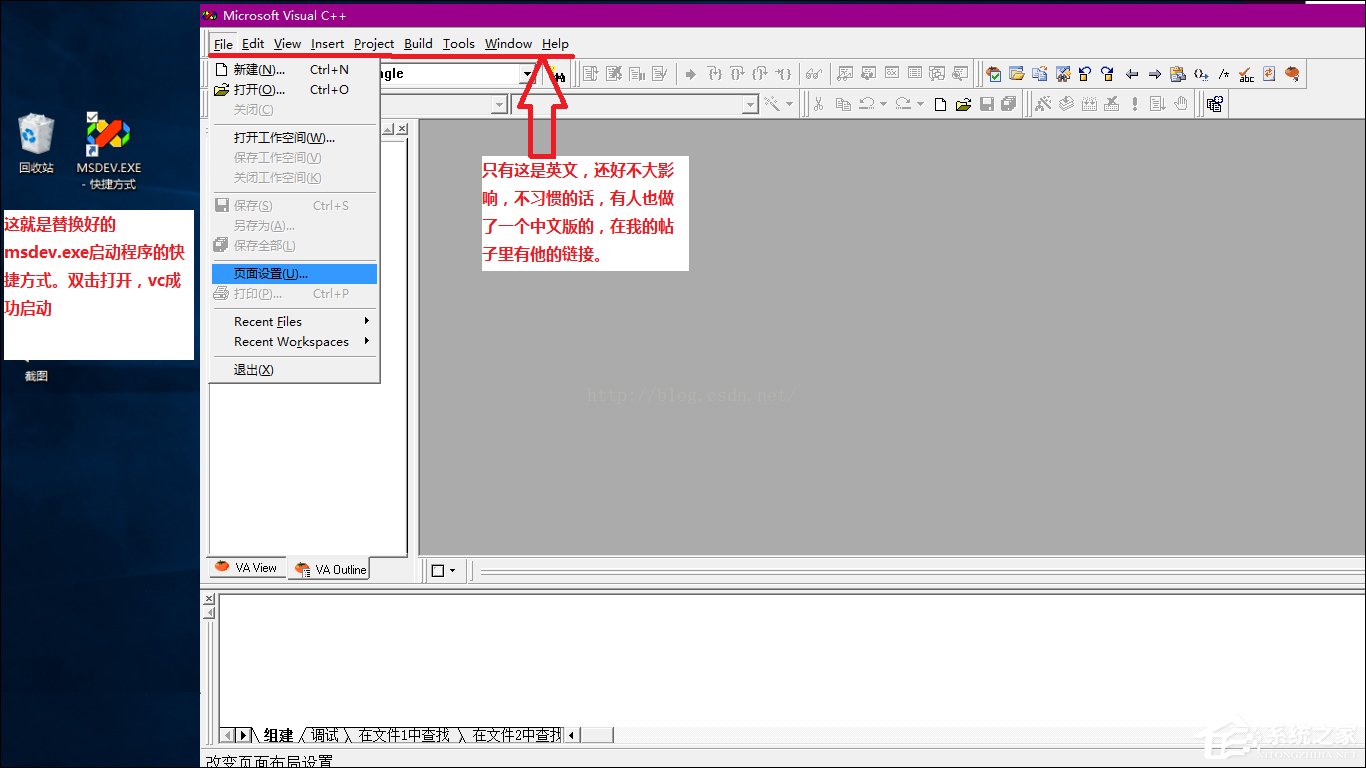
Task: Click the Copy icon on the toolbar
Action: (844, 103)
